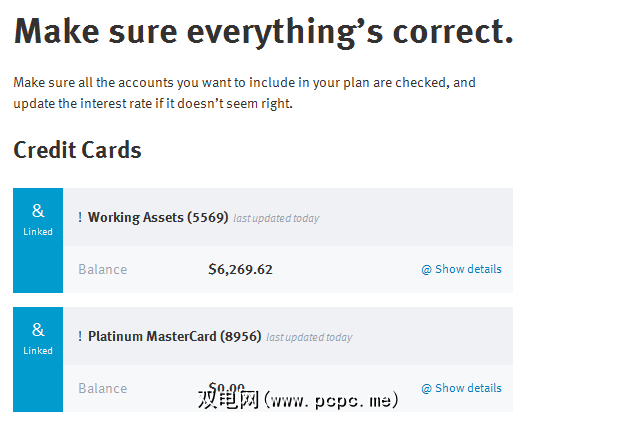Screen dimensions: 640x423
Task: Click the $0.00 balance amount
Action: click(227, 388)
